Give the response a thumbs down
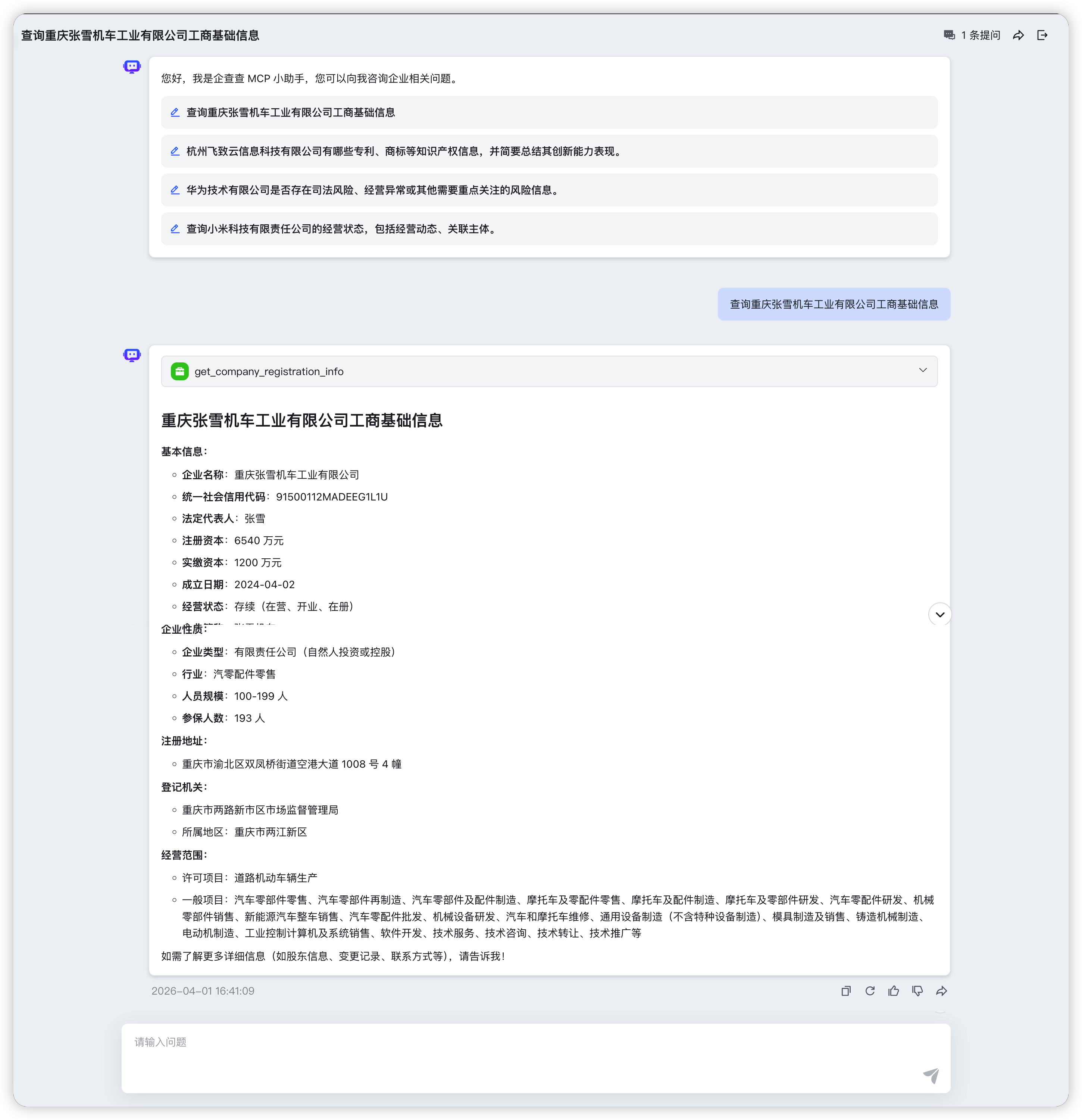Screen dimensions: 1082x1120 point(917,991)
